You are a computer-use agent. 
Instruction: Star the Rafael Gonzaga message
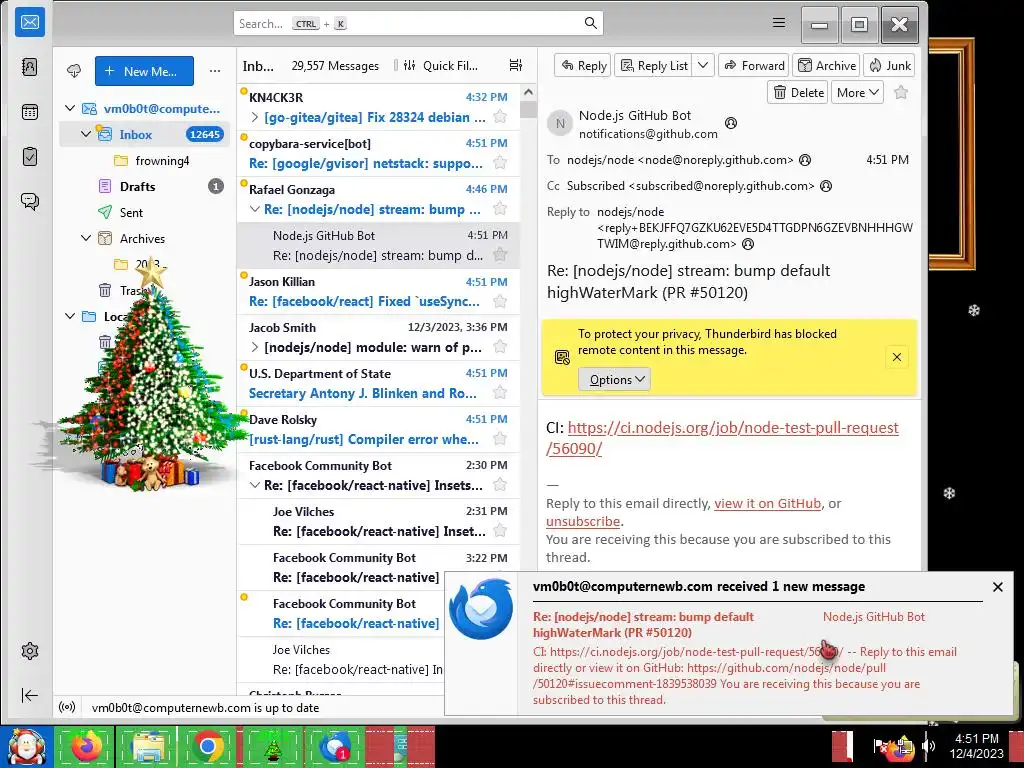pyautogui.click(x=500, y=209)
